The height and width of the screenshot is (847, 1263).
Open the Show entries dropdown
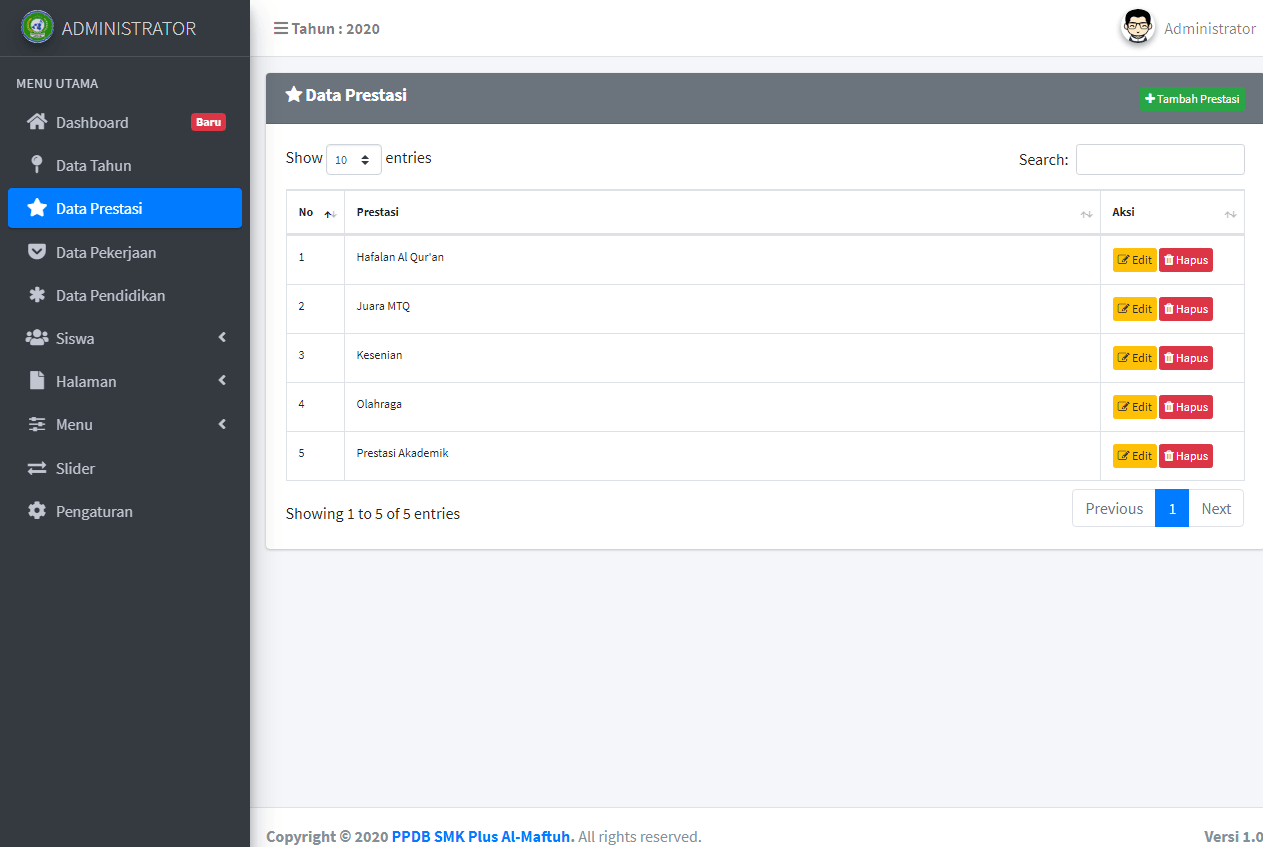coord(353,159)
